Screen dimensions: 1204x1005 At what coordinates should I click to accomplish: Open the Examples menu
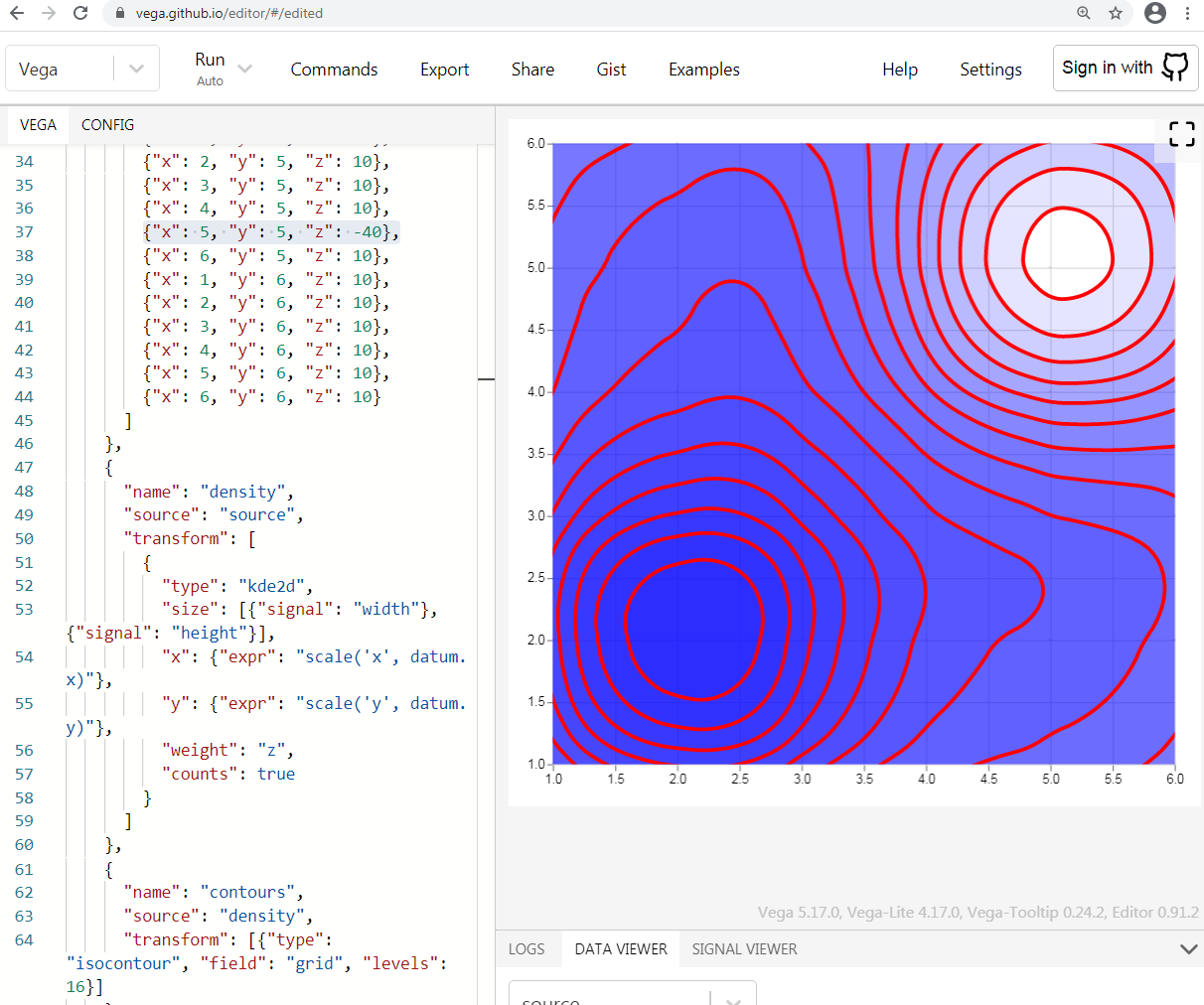pyautogui.click(x=703, y=70)
